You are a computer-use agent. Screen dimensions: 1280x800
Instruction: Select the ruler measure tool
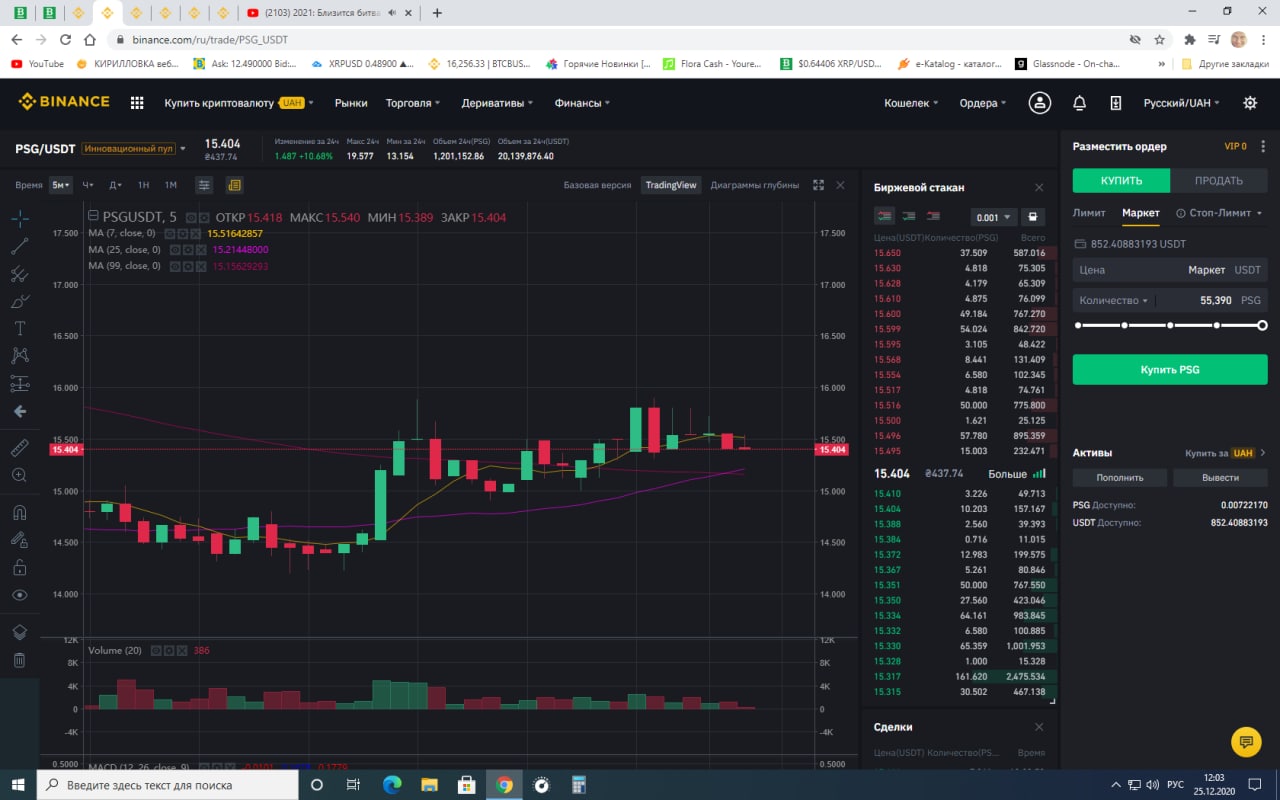pyautogui.click(x=20, y=447)
